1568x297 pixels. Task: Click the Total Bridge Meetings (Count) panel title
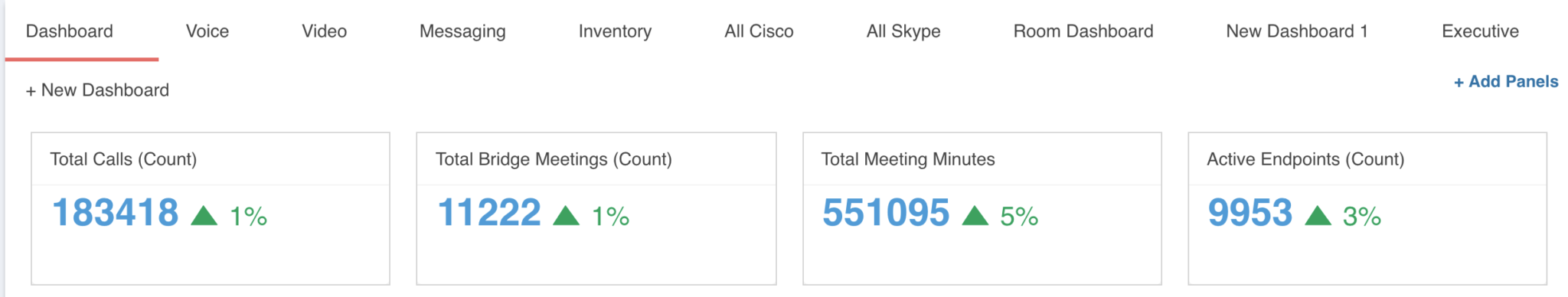[x=554, y=159]
